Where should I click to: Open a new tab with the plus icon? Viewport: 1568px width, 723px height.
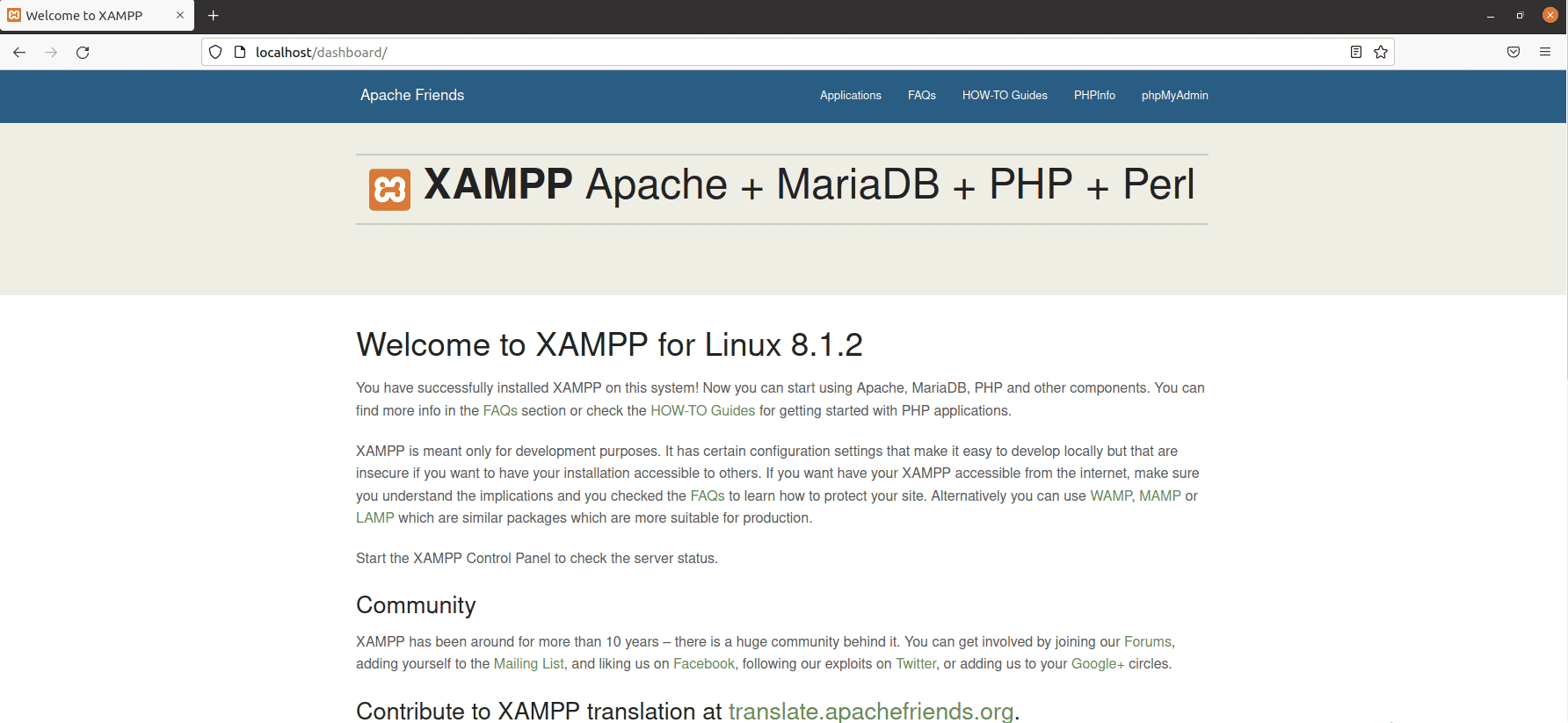[x=214, y=16]
